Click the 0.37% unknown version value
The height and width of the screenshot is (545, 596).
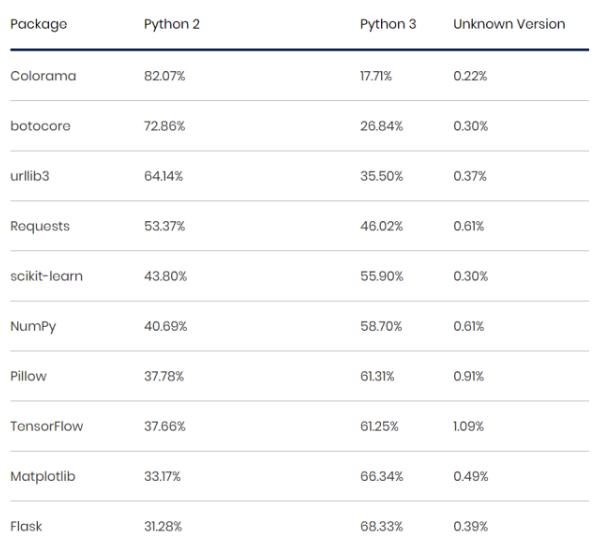[x=470, y=176]
